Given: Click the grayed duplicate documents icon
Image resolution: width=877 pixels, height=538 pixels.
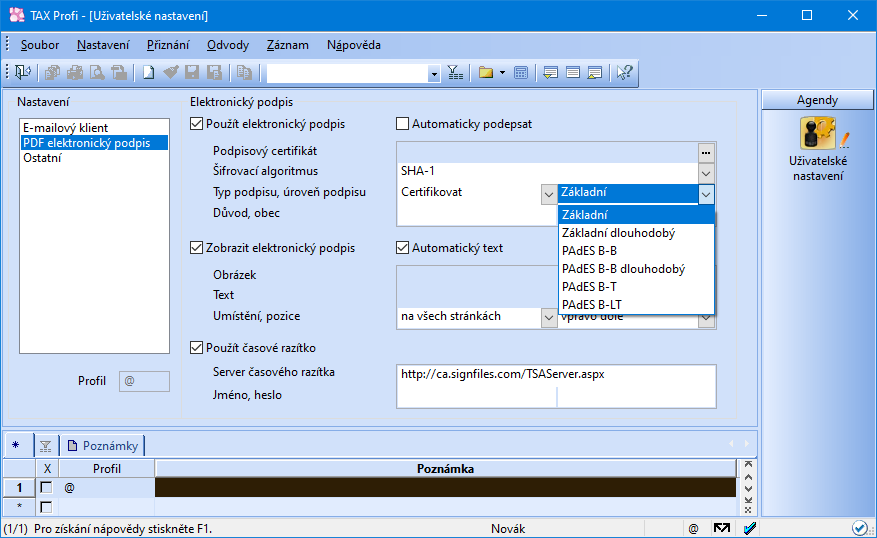Looking at the screenshot, I should [x=244, y=73].
